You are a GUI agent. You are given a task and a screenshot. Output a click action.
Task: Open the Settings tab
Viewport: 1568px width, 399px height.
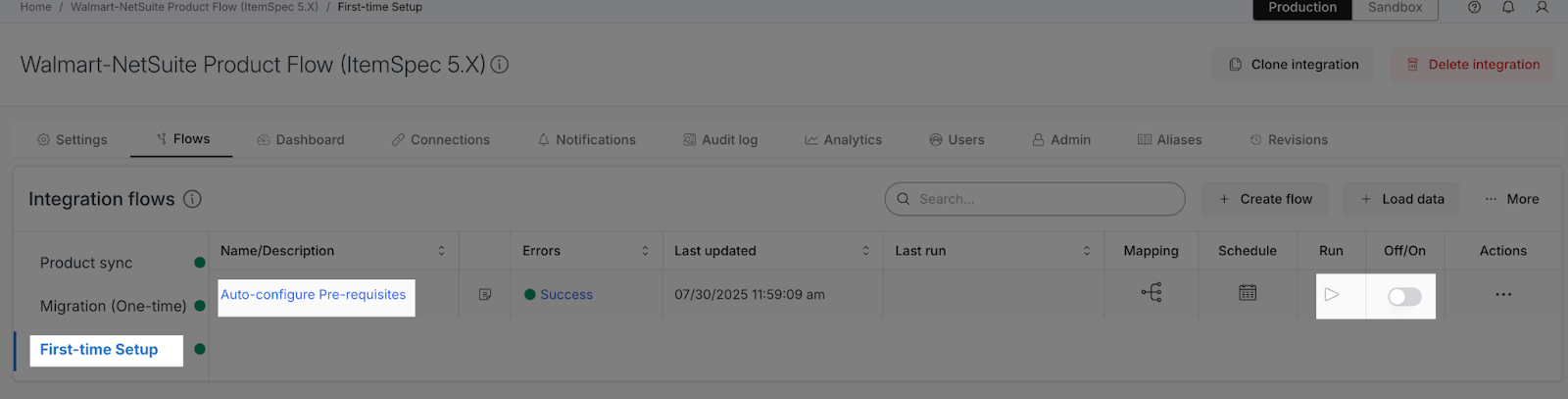(73, 140)
